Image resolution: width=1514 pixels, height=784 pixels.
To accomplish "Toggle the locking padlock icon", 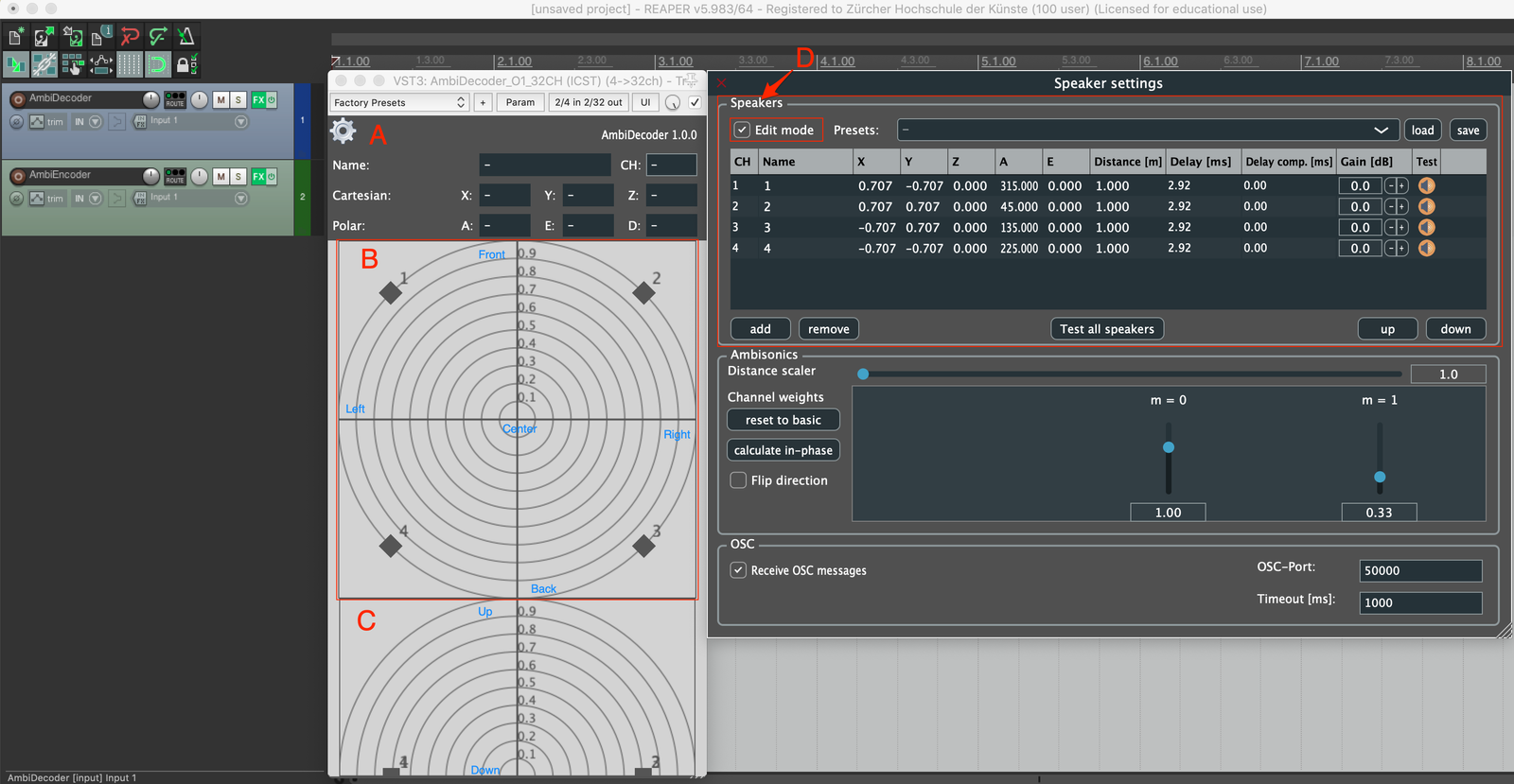I will pos(186,64).
